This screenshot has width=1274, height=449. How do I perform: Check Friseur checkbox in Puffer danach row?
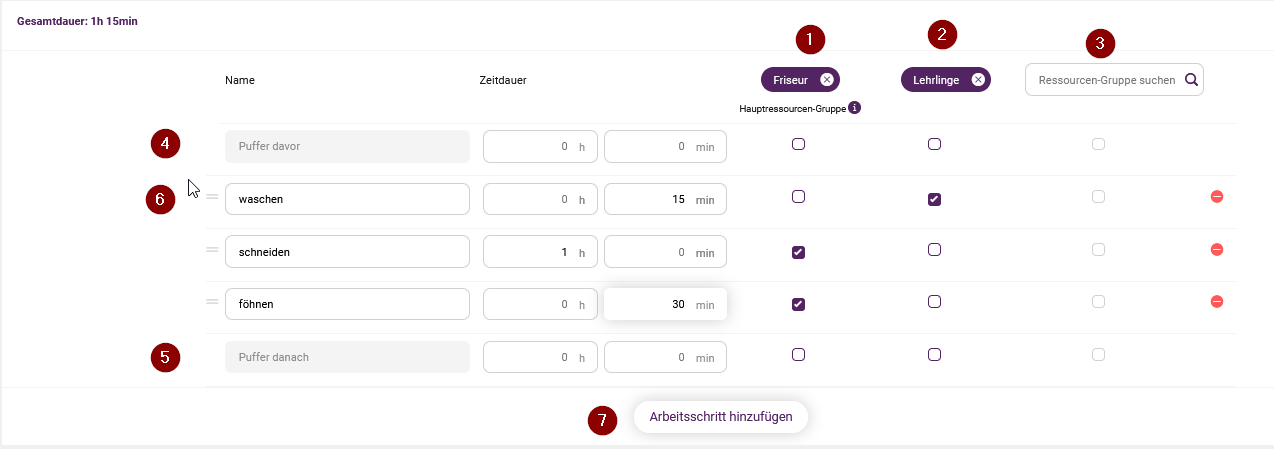798,354
